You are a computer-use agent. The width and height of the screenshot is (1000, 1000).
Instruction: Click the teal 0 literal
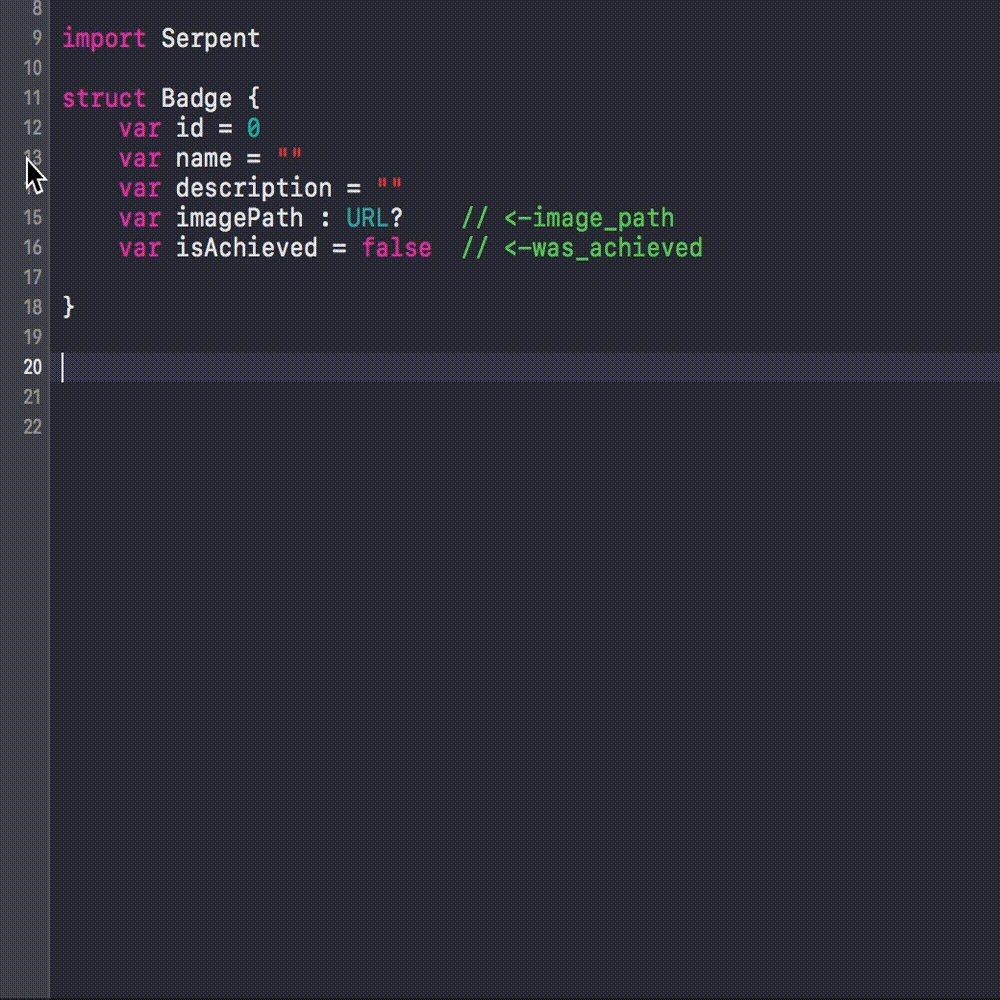pos(253,128)
